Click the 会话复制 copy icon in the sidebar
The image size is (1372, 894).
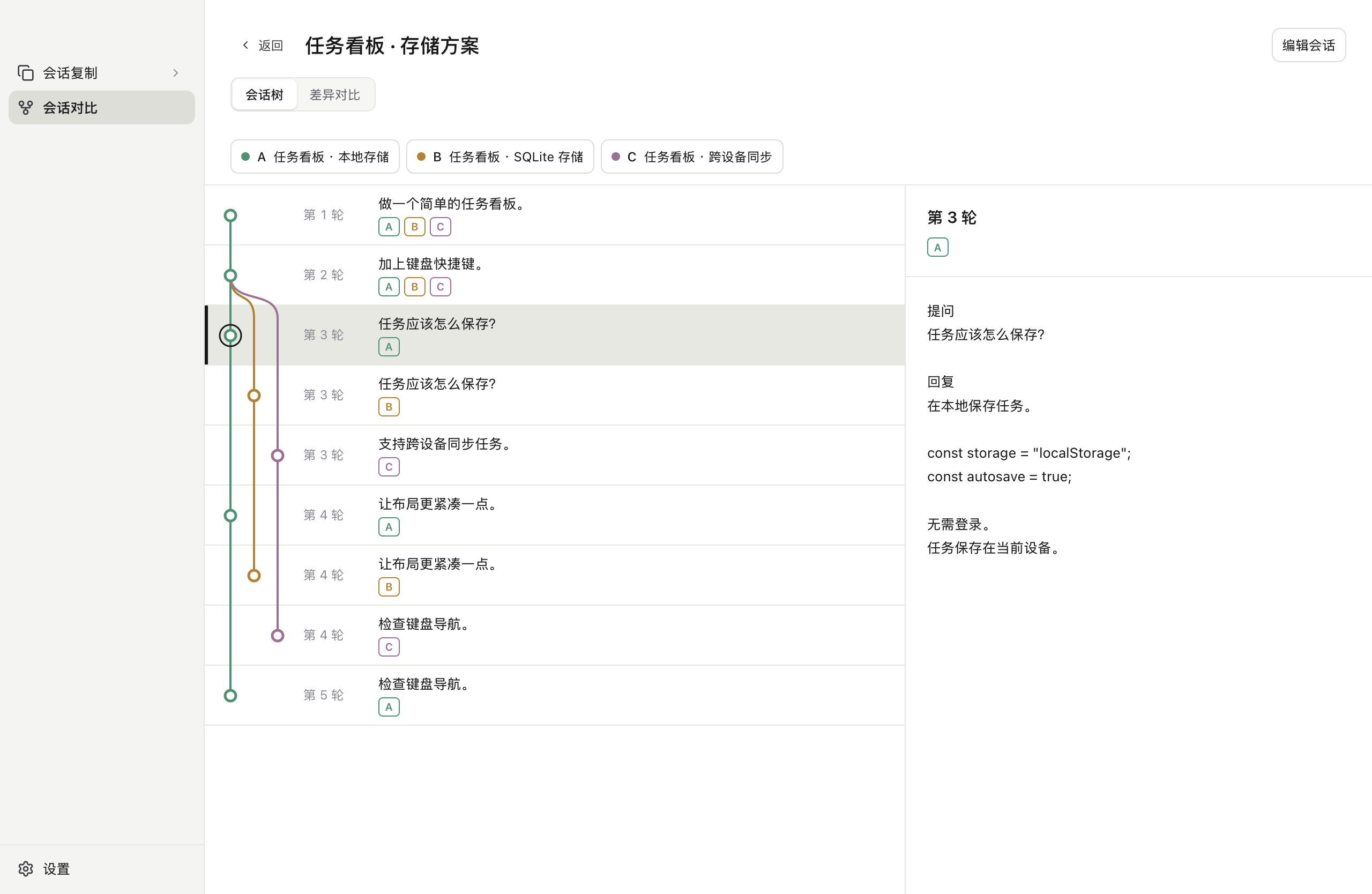point(25,73)
